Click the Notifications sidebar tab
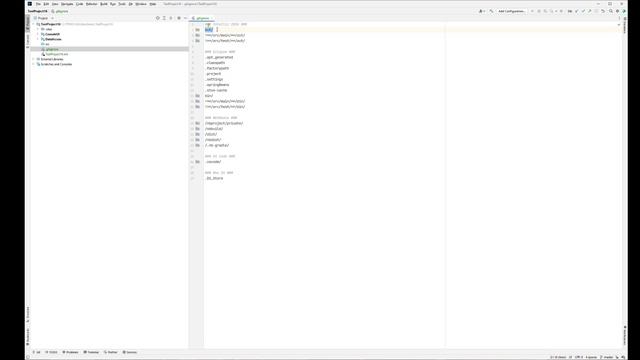The height and width of the screenshot is (360, 640). tap(625, 336)
